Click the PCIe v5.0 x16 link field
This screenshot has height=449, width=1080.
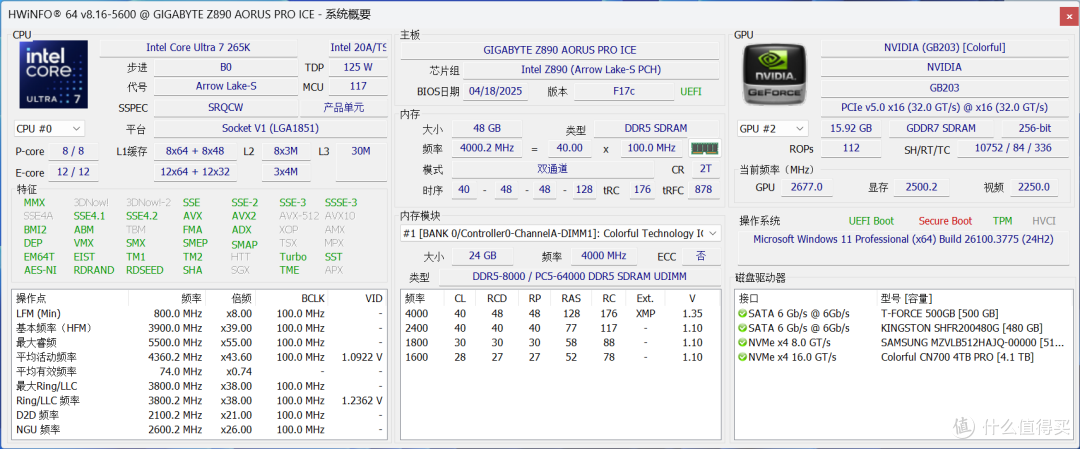coord(944,107)
